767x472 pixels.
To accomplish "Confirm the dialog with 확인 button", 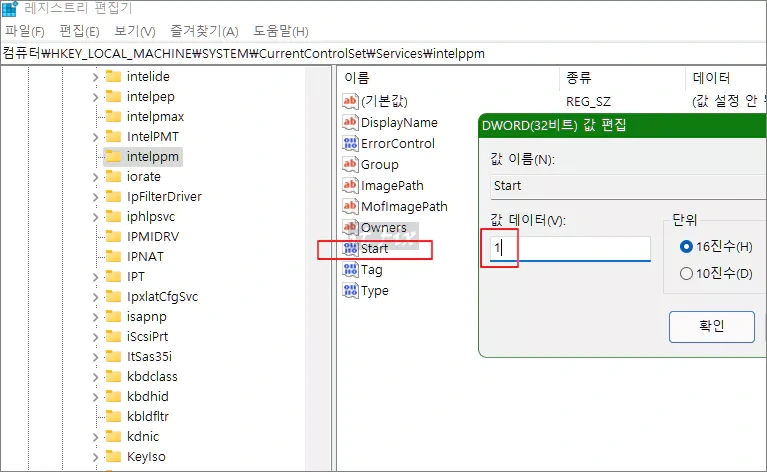I will tap(712, 326).
